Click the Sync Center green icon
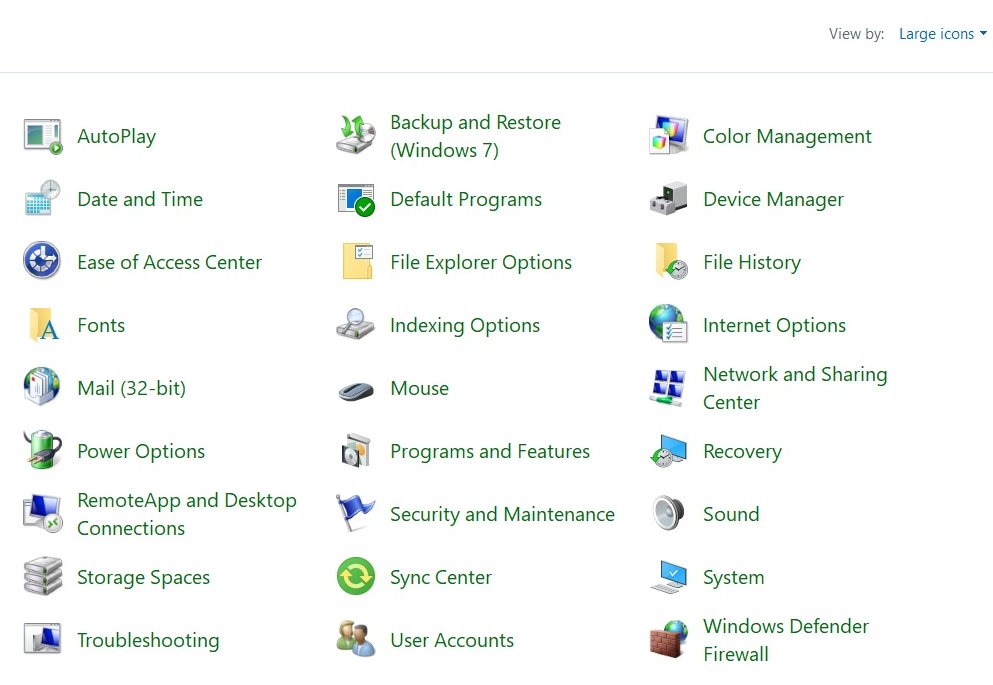Viewport: 993px width, 685px height. click(355, 576)
